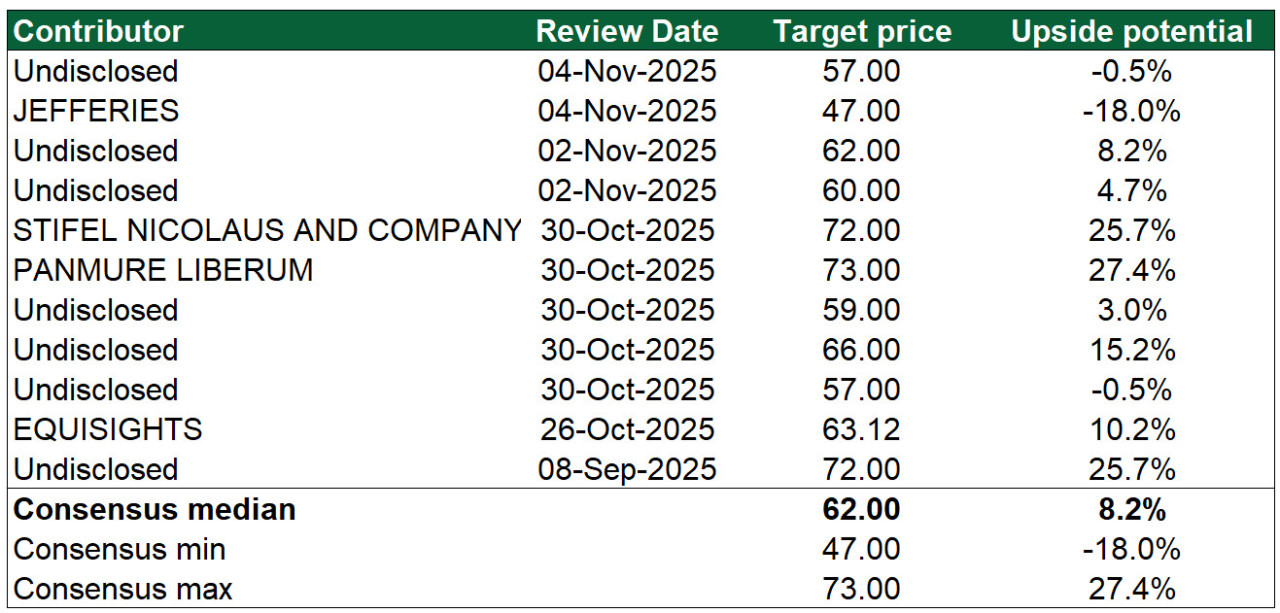Click the 66.00 target price value
Screen dimensions: 1280x613
[x=862, y=350]
